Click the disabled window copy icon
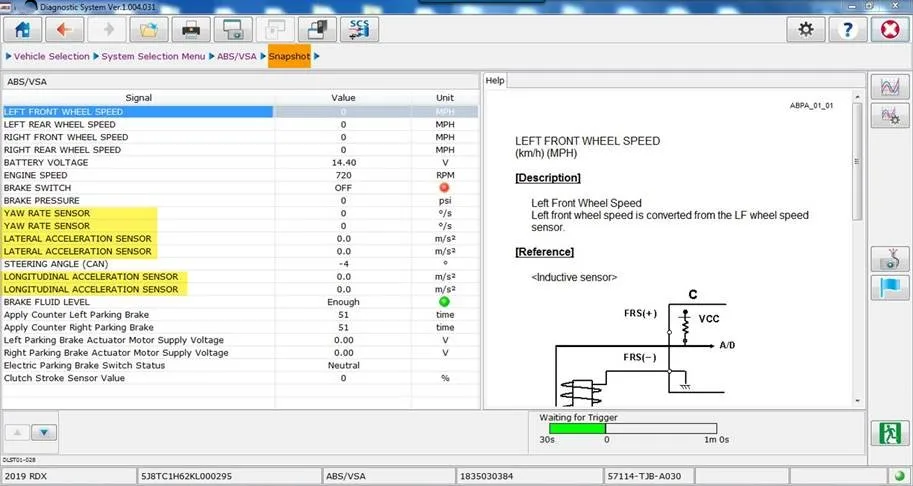This screenshot has width=913, height=486. (275, 29)
